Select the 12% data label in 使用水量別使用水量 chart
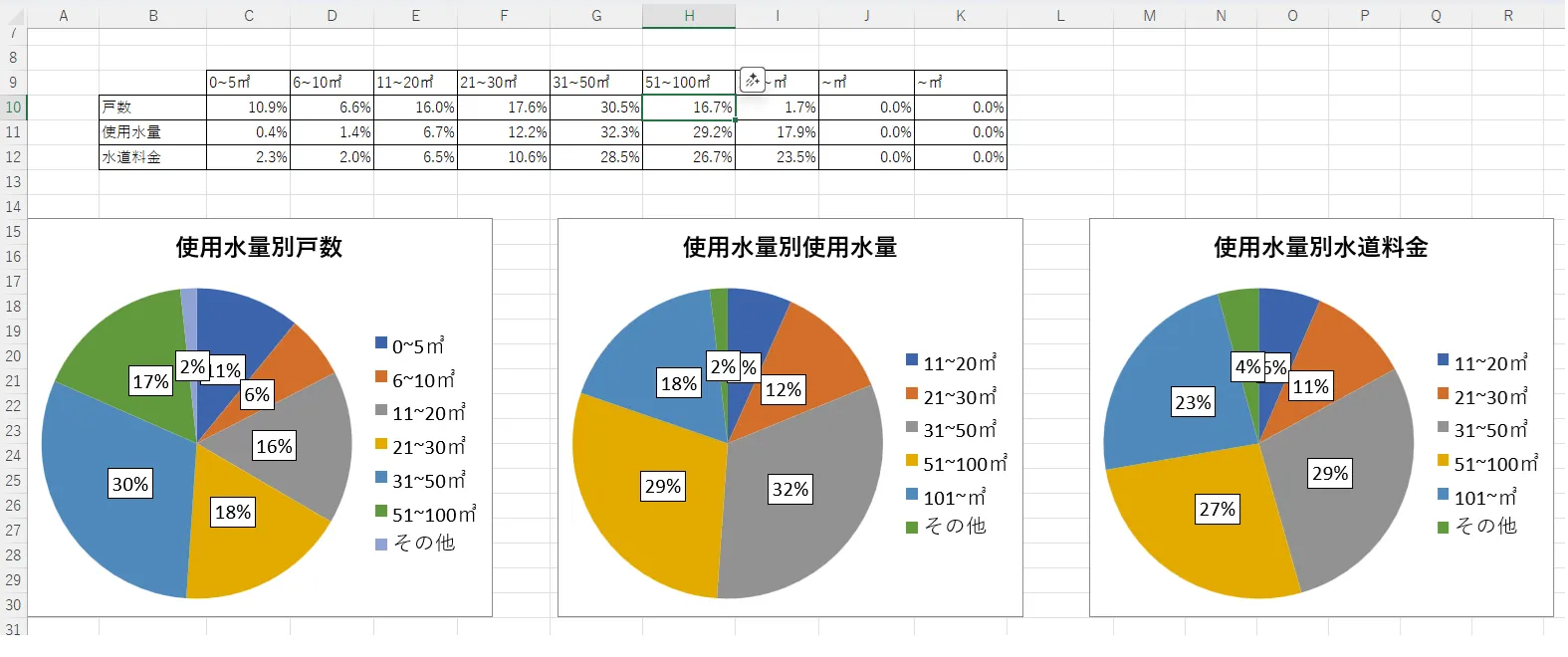The width and height of the screenshot is (1568, 657). click(x=784, y=389)
